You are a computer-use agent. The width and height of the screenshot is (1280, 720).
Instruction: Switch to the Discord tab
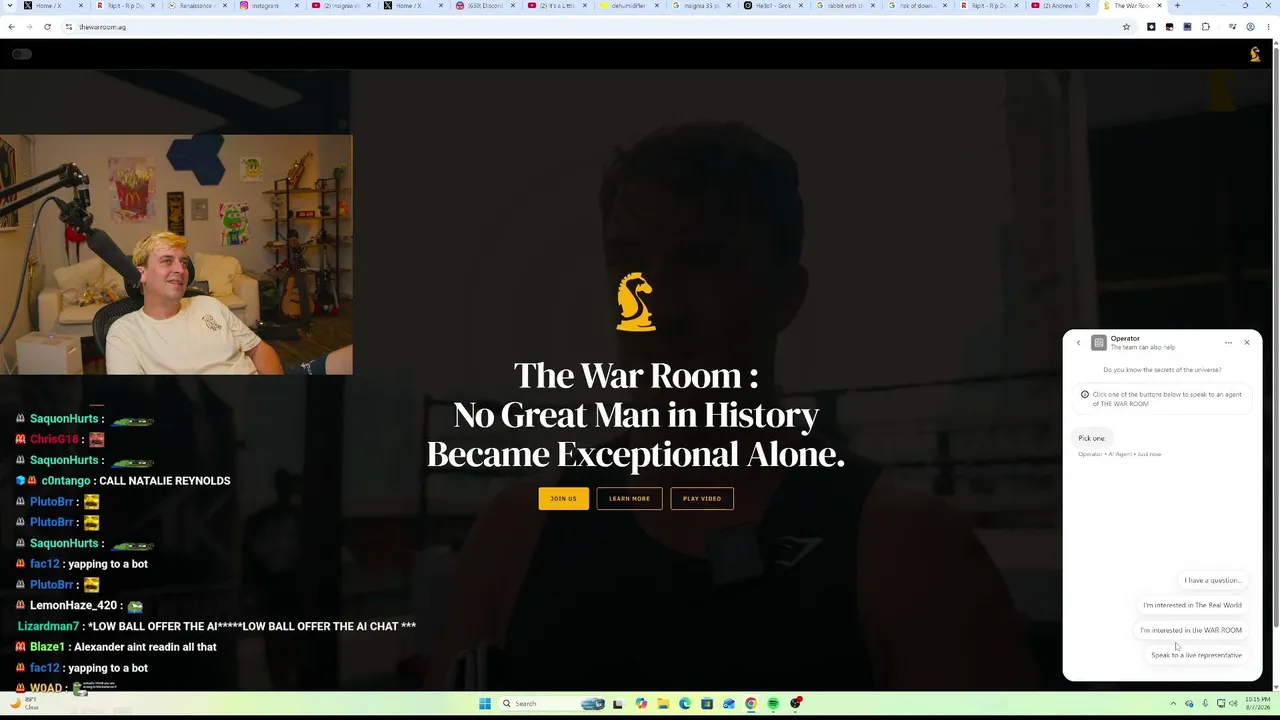coord(488,6)
